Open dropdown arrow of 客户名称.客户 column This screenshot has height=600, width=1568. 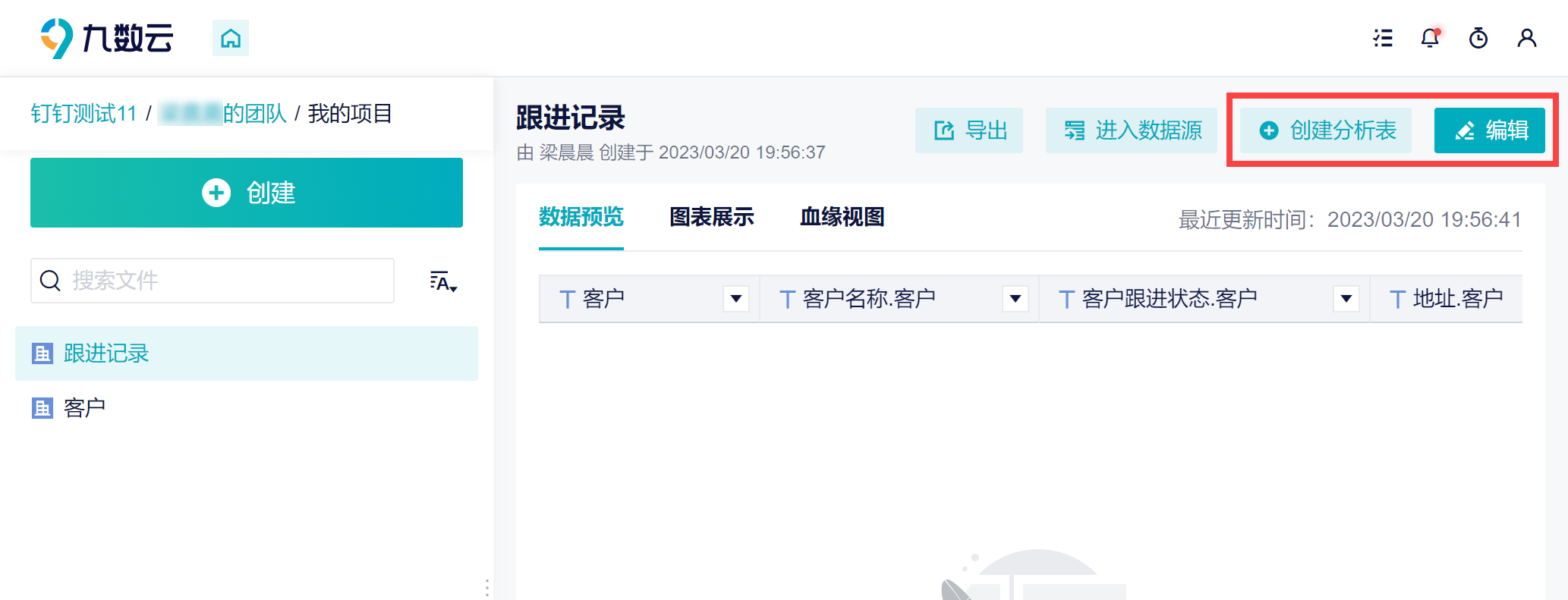click(1015, 299)
